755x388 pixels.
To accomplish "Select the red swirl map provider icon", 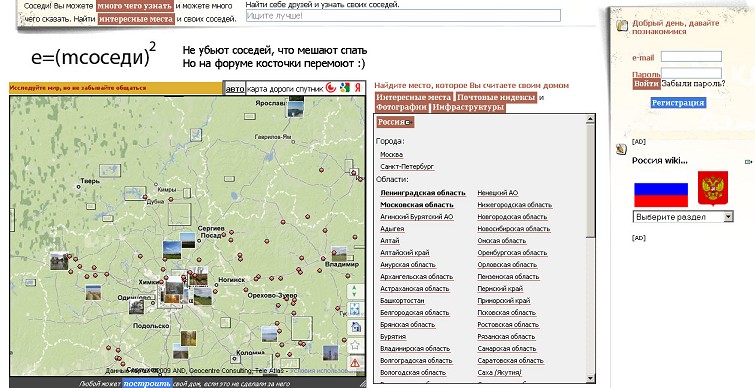I will [331, 88].
